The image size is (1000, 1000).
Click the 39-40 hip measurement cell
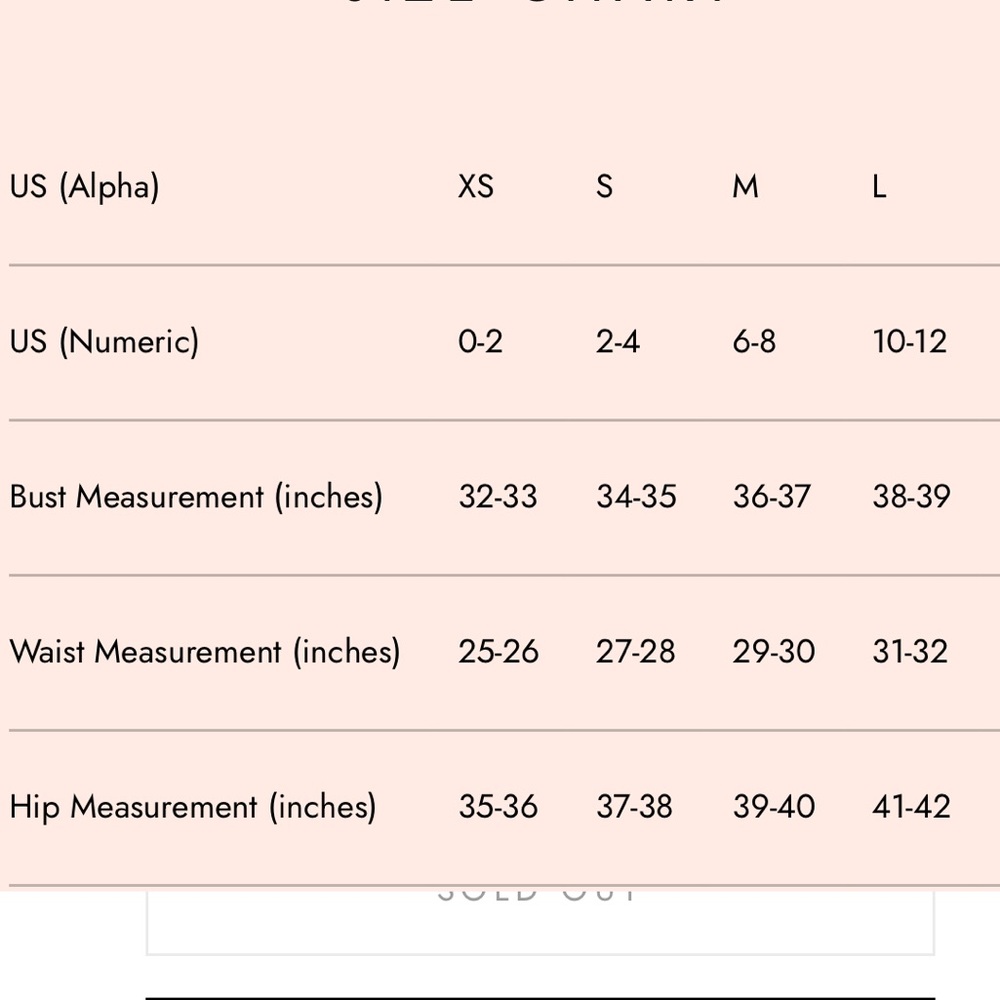tap(774, 807)
